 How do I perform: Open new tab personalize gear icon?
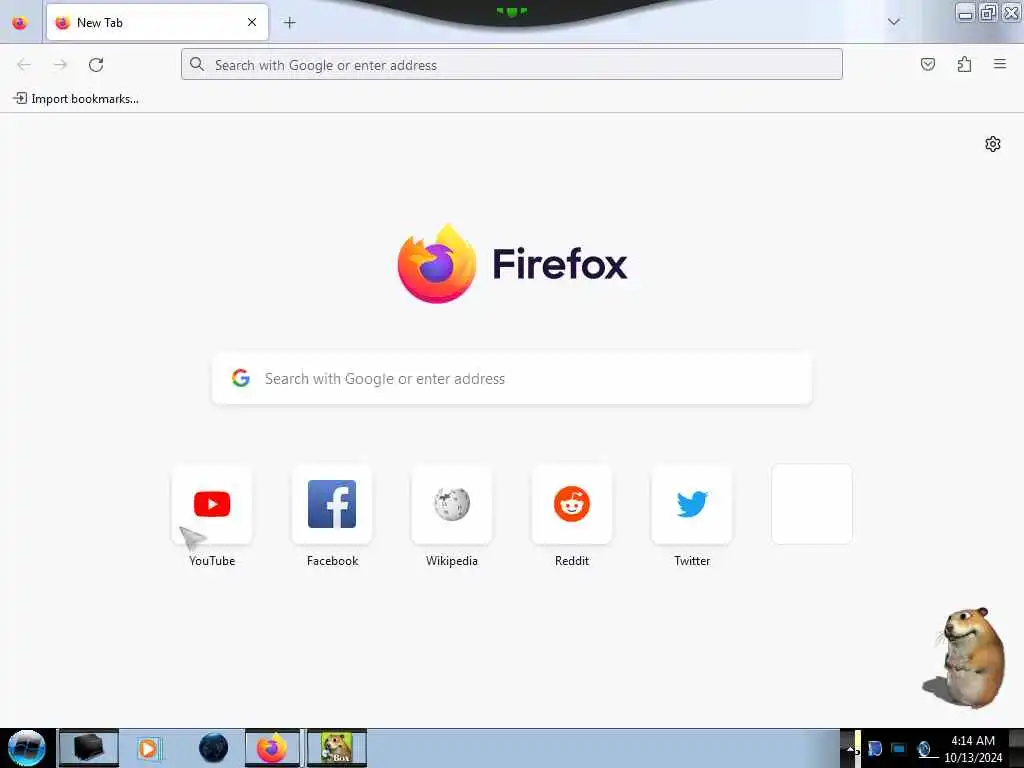pyautogui.click(x=993, y=144)
